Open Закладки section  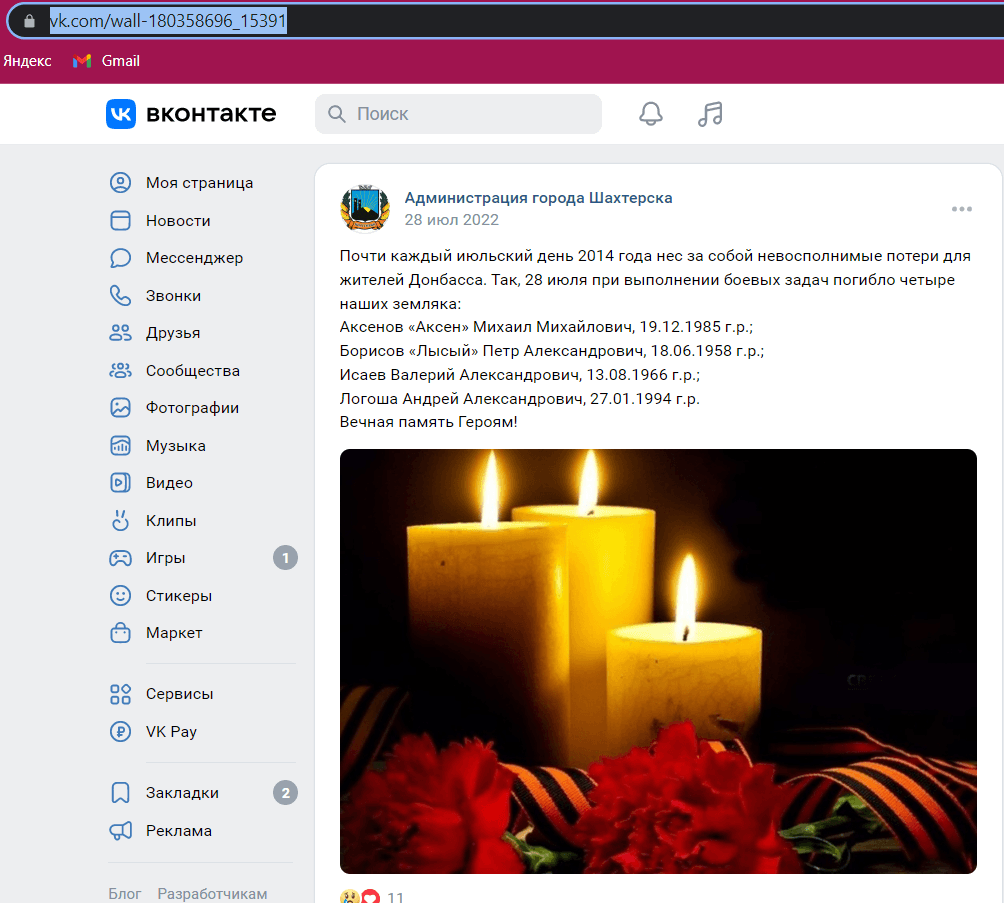(x=182, y=793)
